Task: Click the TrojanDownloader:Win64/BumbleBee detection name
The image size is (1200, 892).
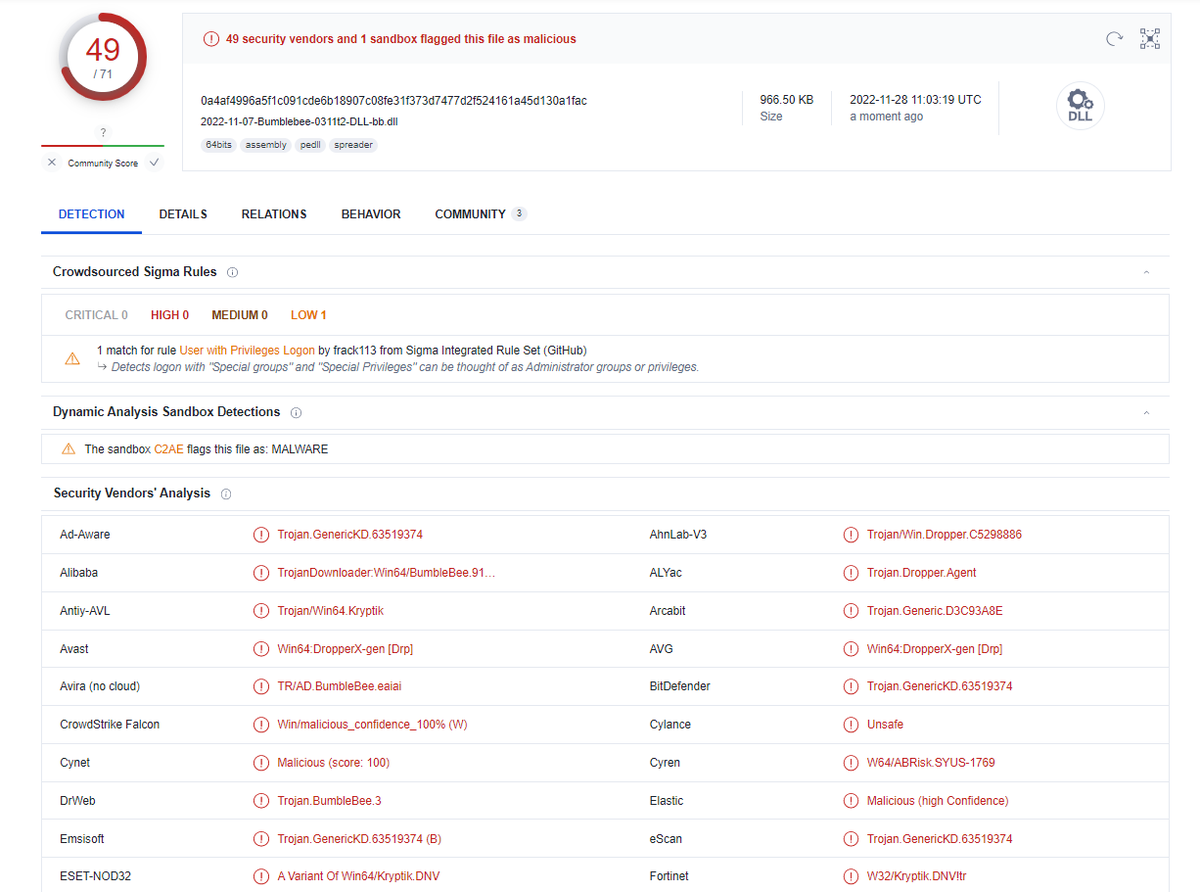Action: coord(386,573)
